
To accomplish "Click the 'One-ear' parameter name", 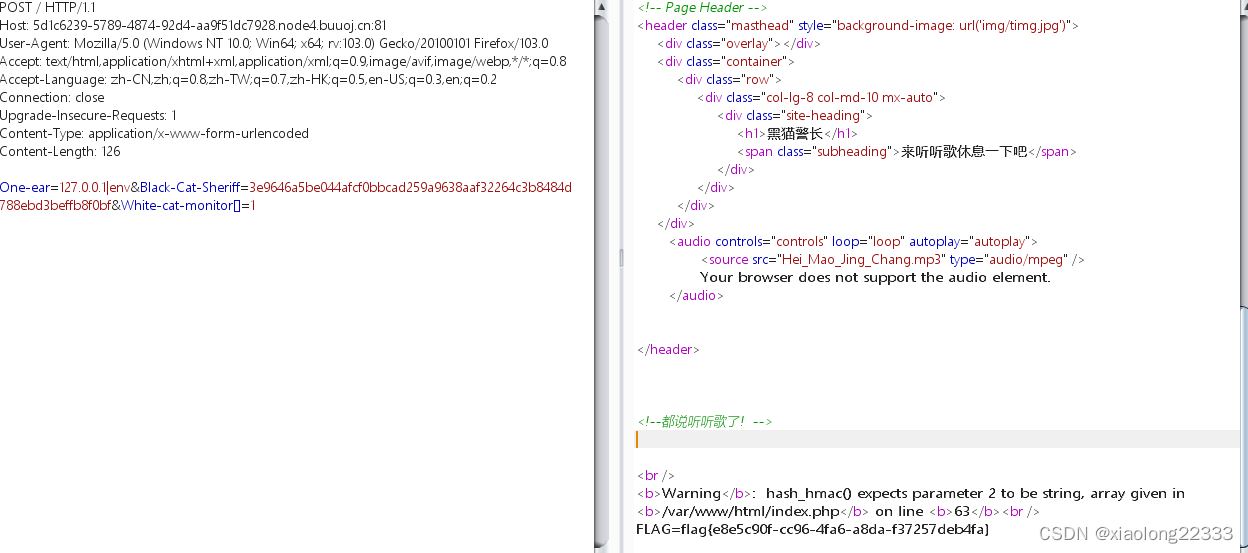I will click(25, 187).
